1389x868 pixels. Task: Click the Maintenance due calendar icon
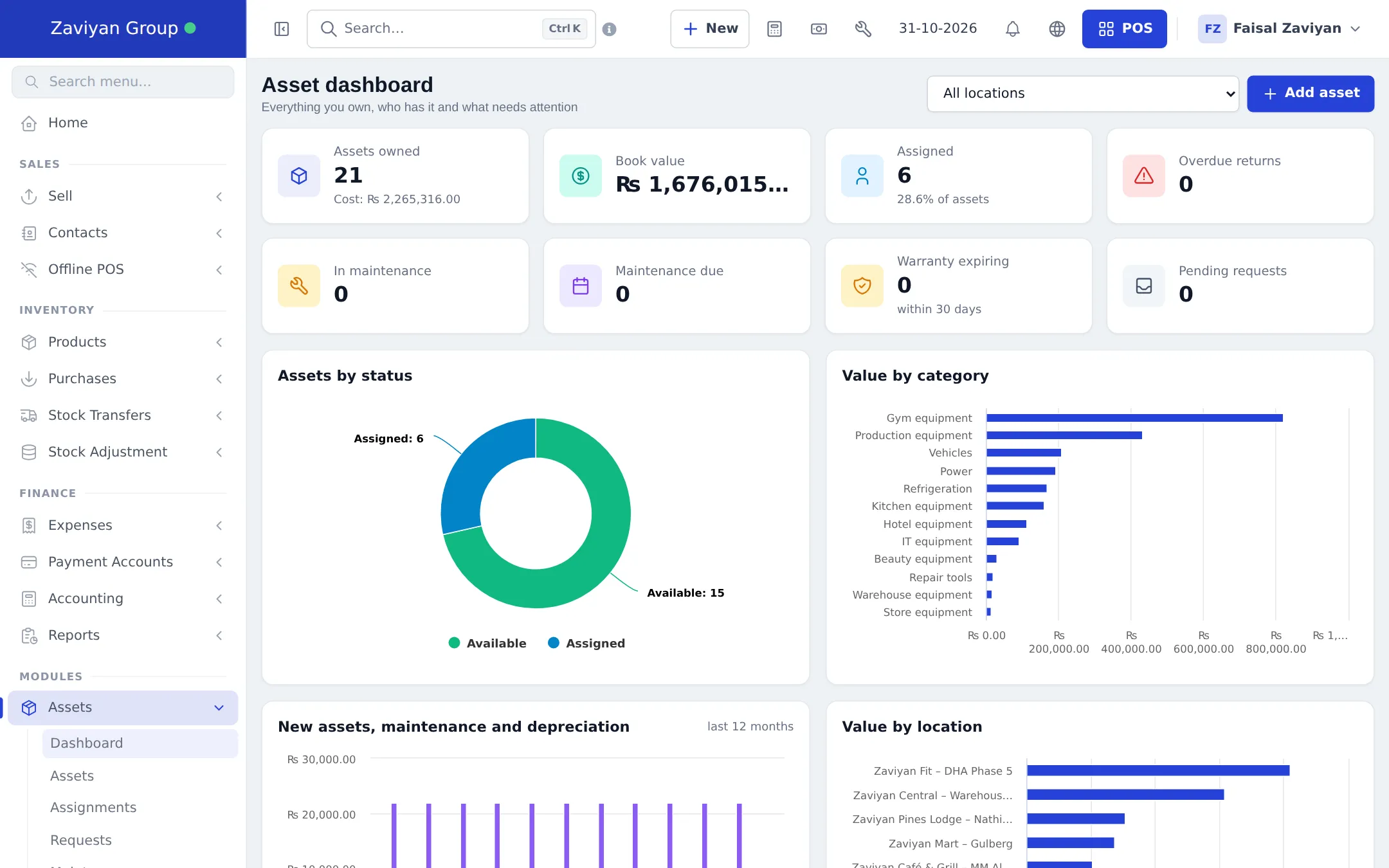(581, 285)
